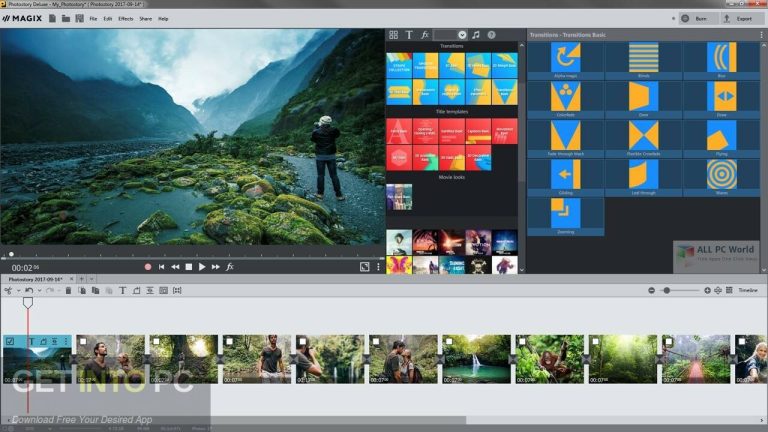Open the fx button beside playback controls
Image resolution: width=768 pixels, height=432 pixels.
click(x=230, y=267)
